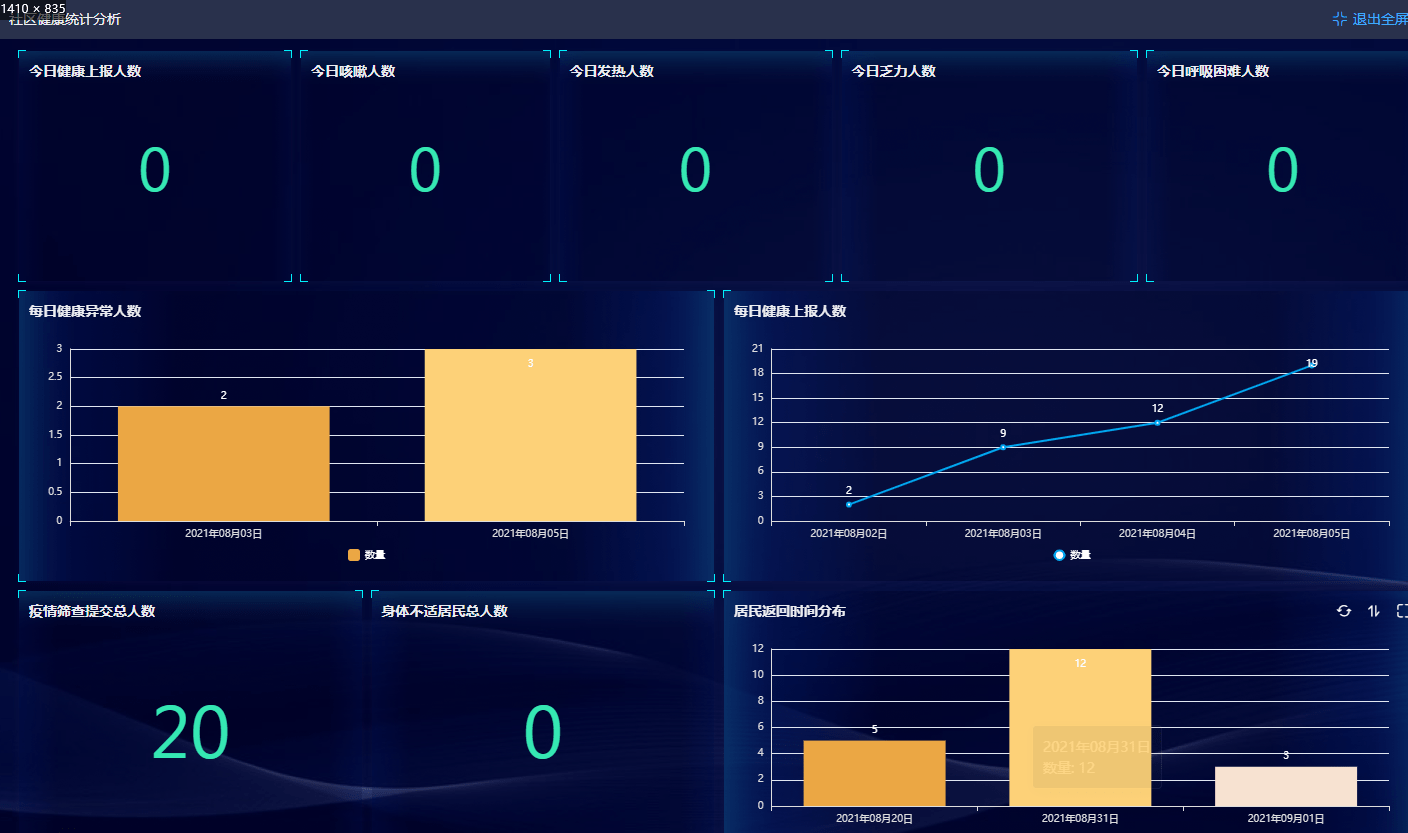Click the line point labeled 2

(849, 504)
